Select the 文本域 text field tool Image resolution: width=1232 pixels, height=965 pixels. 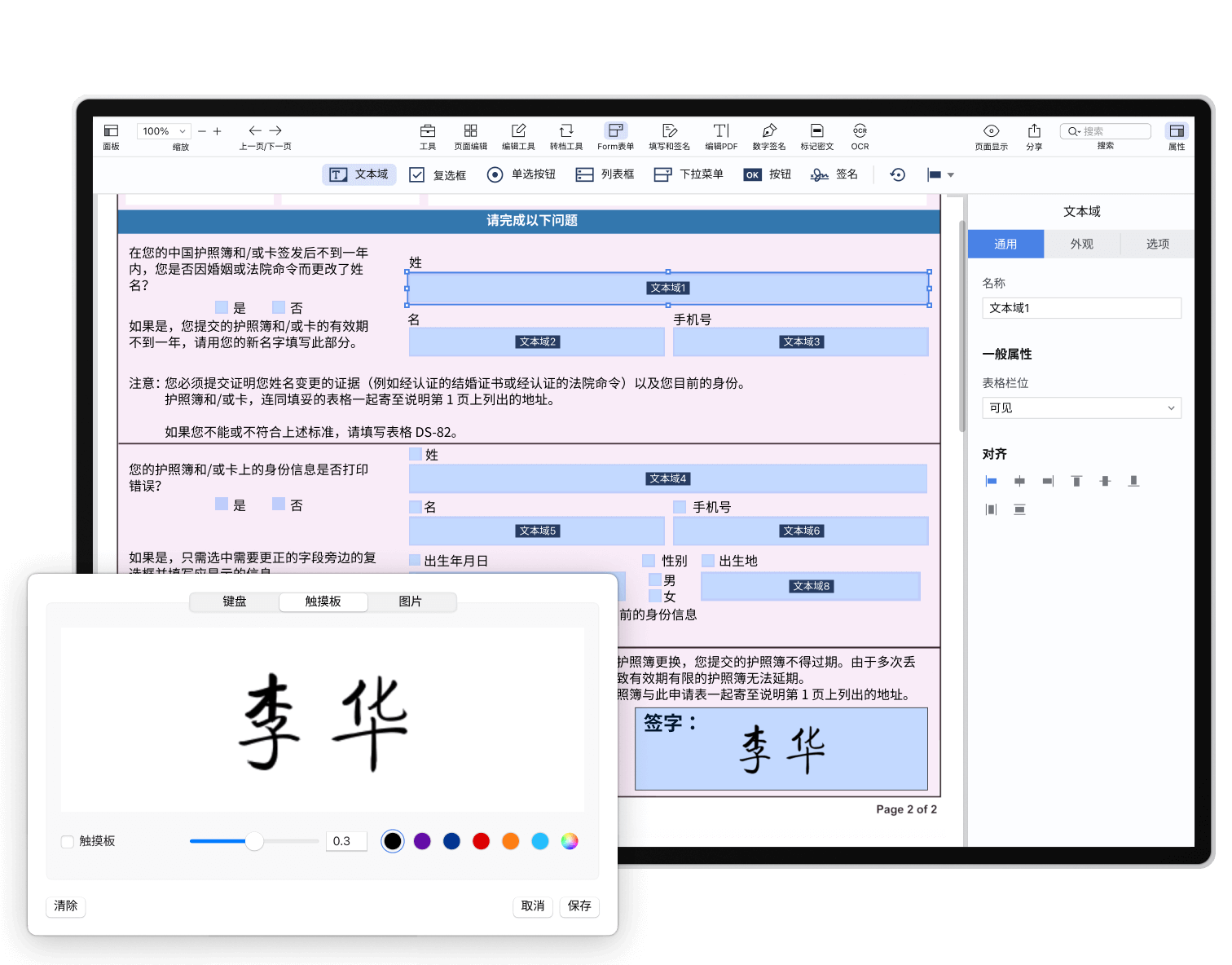coord(359,174)
